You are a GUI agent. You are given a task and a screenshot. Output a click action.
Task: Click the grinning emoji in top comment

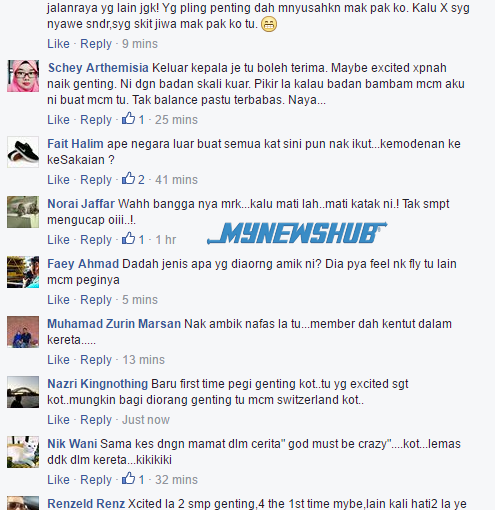click(269, 24)
